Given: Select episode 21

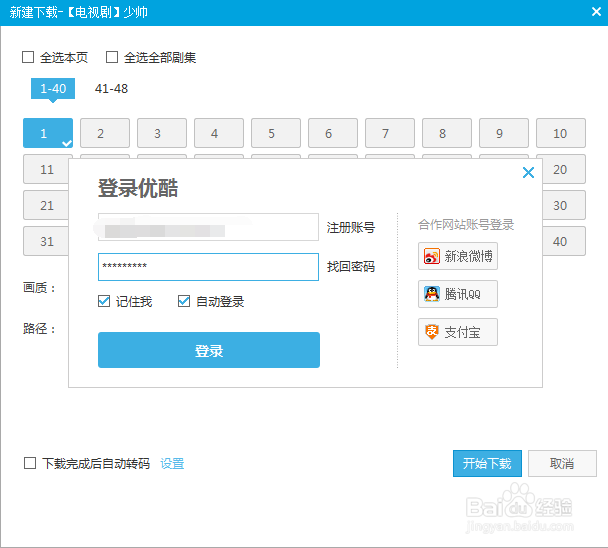Looking at the screenshot, I should tap(46, 205).
